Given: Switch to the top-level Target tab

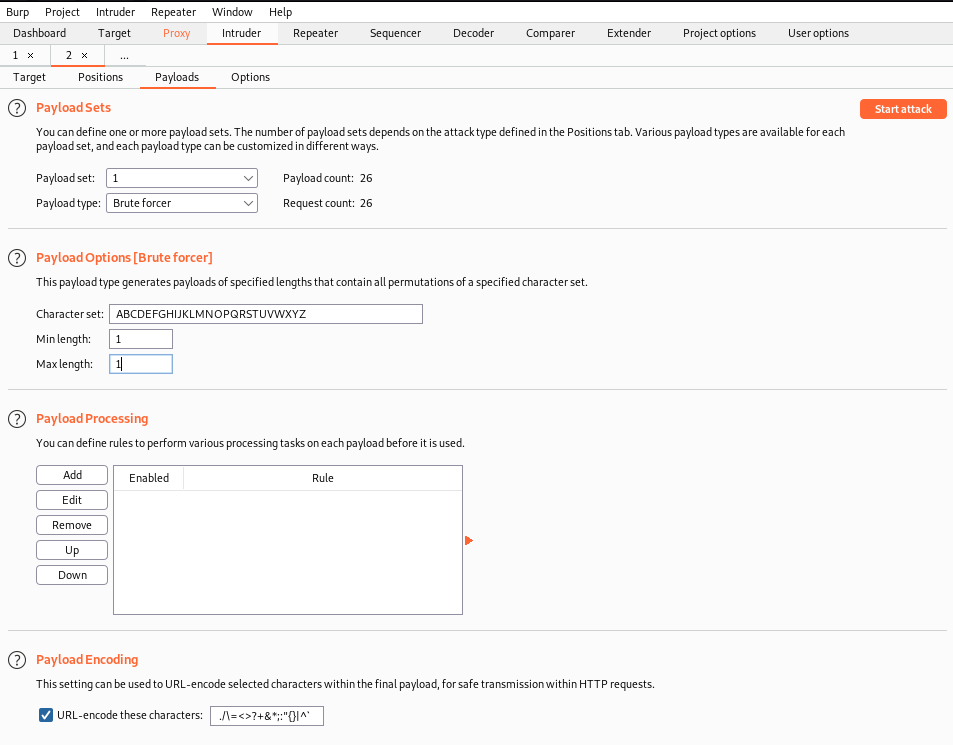Looking at the screenshot, I should point(114,33).
